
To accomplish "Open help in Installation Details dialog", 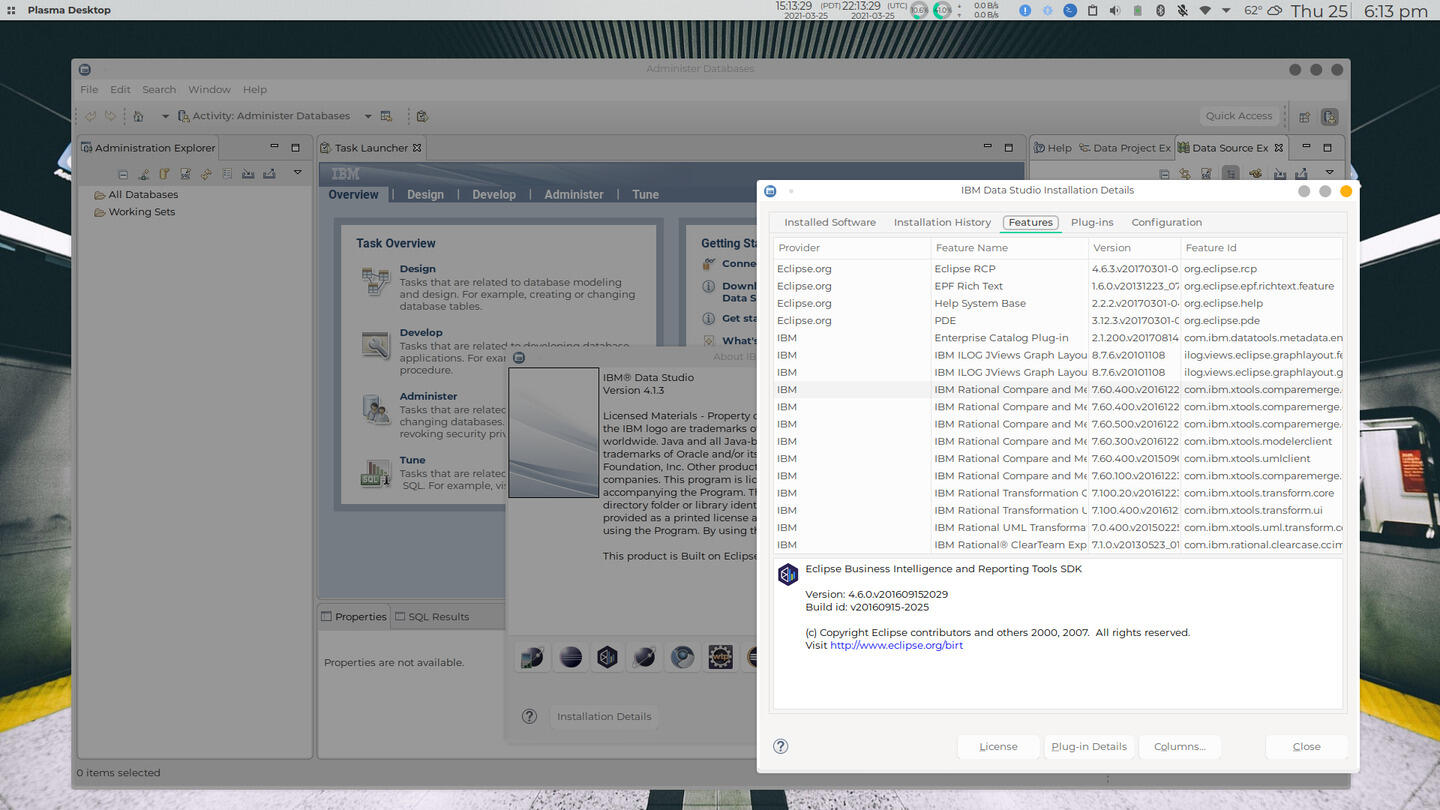I will (x=781, y=746).
